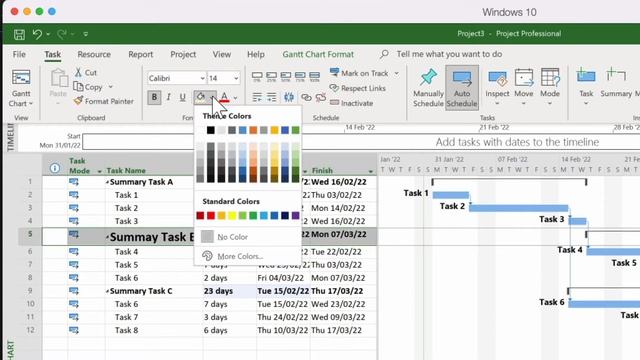Image resolution: width=640 pixels, height=360 pixels.
Task: Collapse Summary Task C outline
Action: click(x=107, y=291)
